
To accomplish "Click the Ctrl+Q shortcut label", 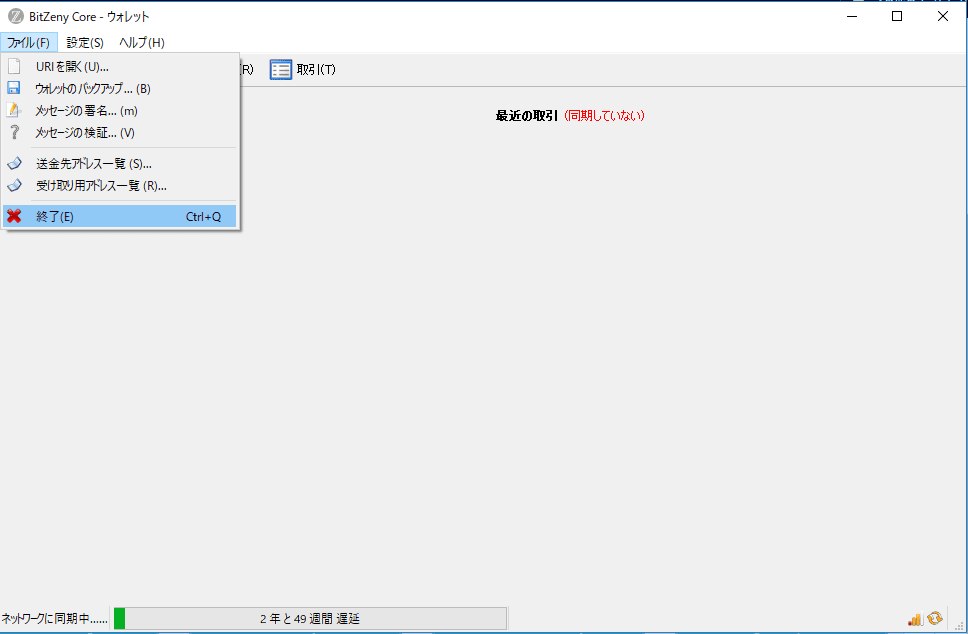I will (x=203, y=217).
